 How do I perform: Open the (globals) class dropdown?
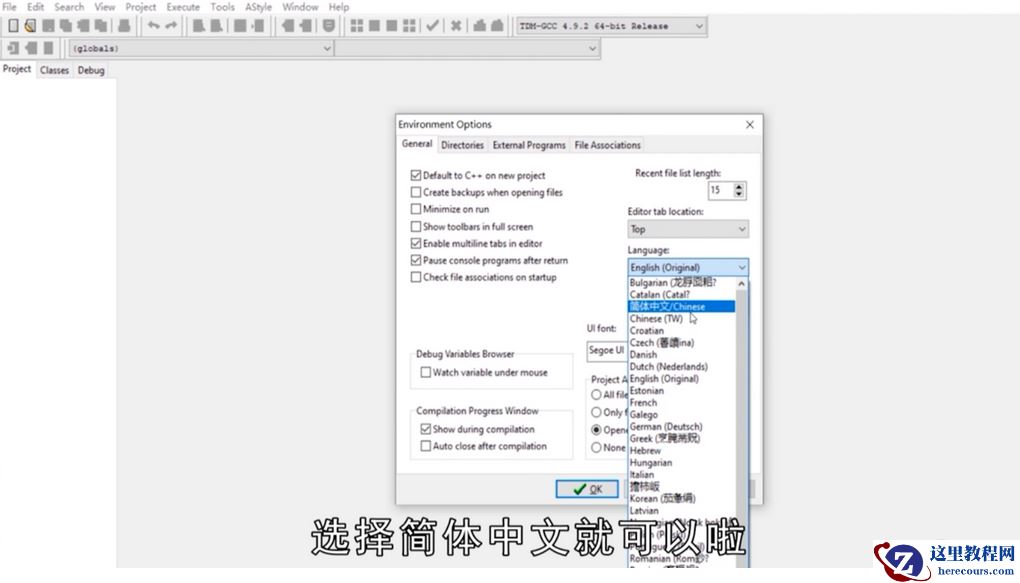point(200,48)
